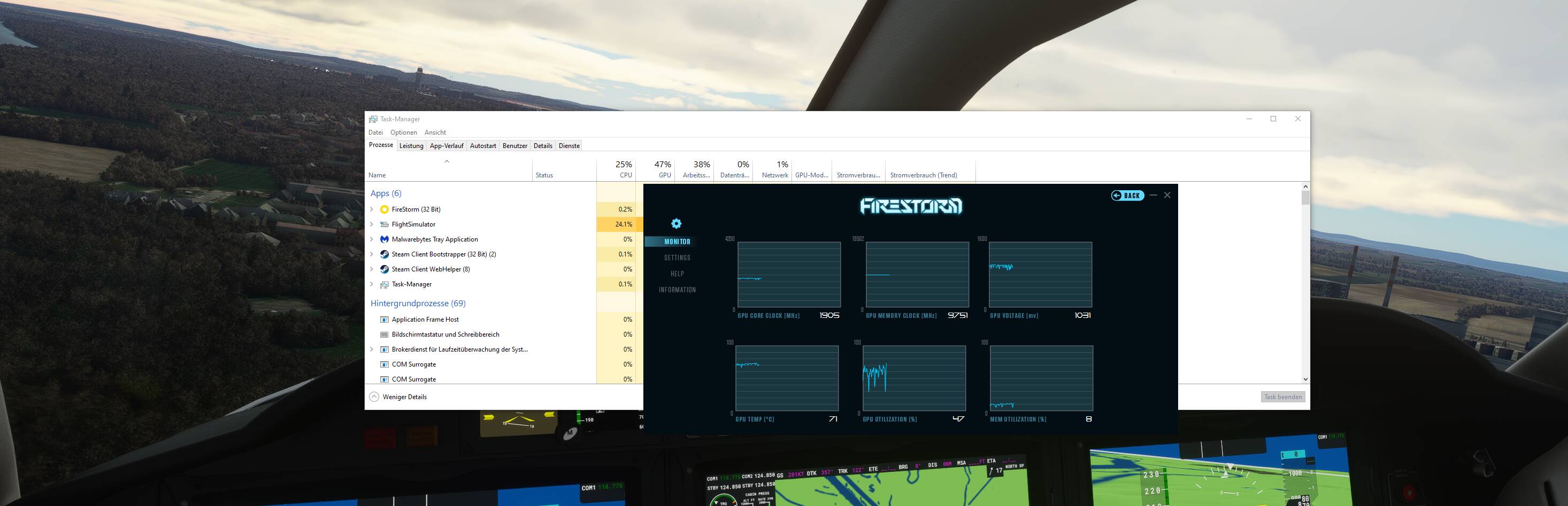Expand the Task-Manager process row
The width and height of the screenshot is (1568, 506).
pos(372,284)
